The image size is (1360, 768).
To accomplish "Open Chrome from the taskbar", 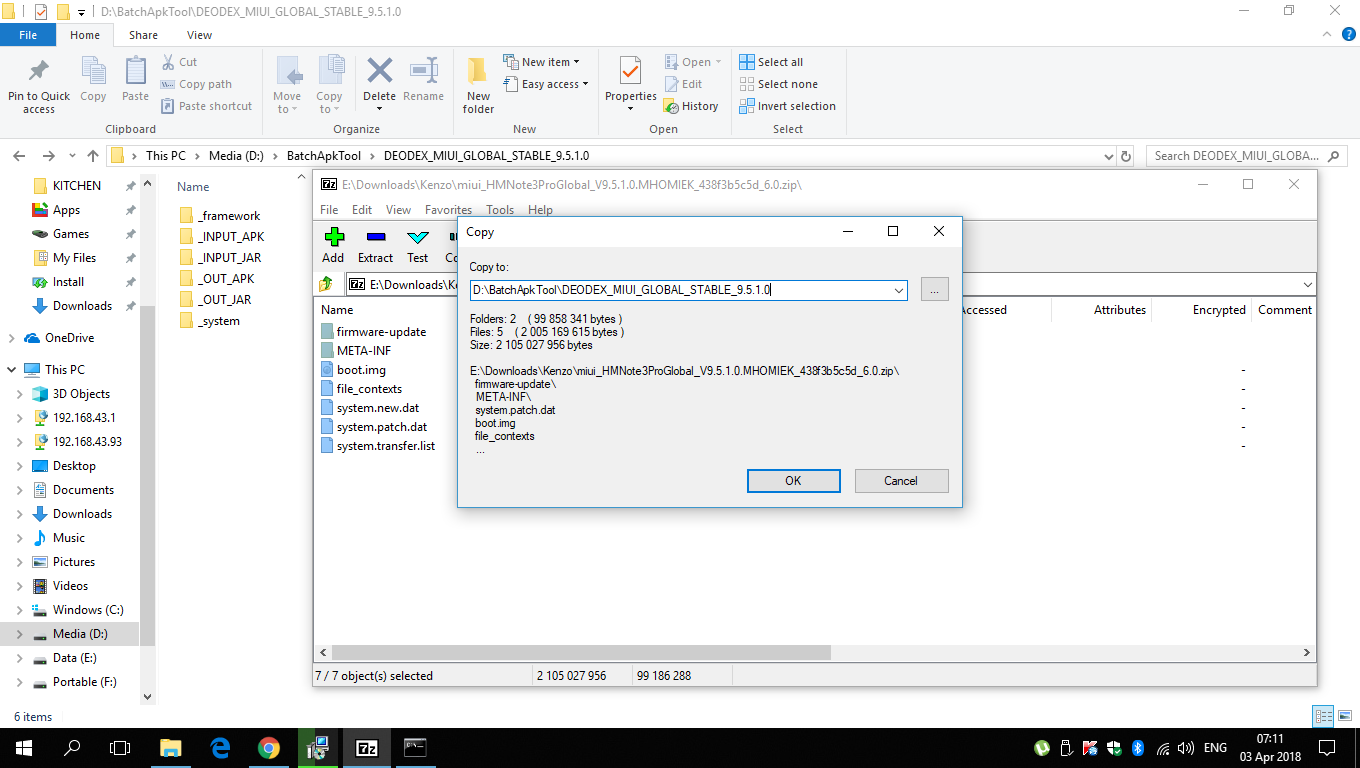I will pos(268,748).
